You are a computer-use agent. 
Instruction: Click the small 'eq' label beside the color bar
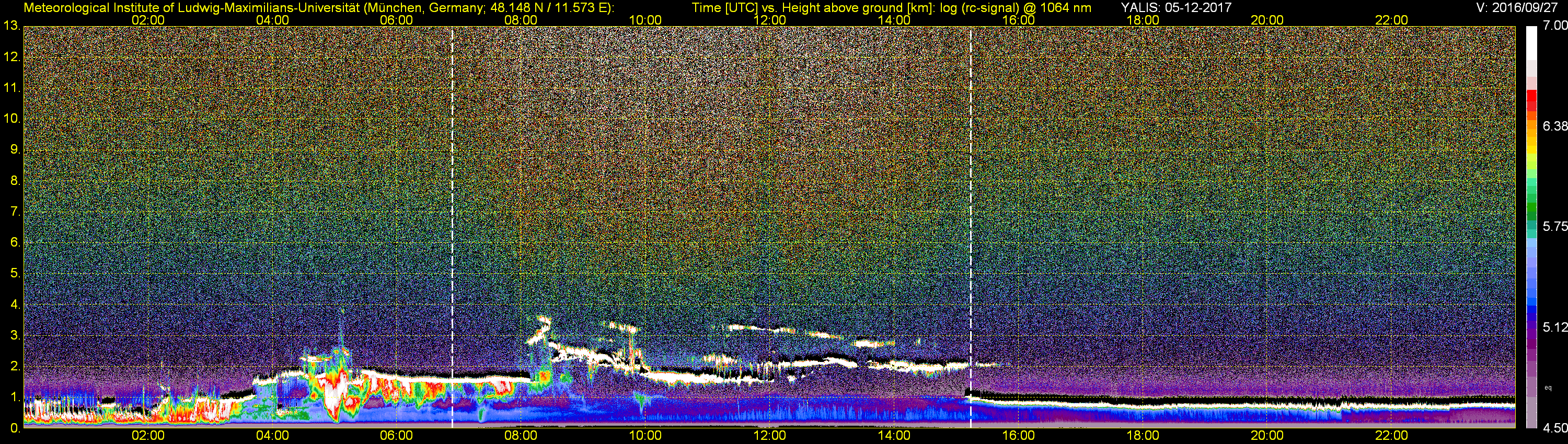(1548, 388)
